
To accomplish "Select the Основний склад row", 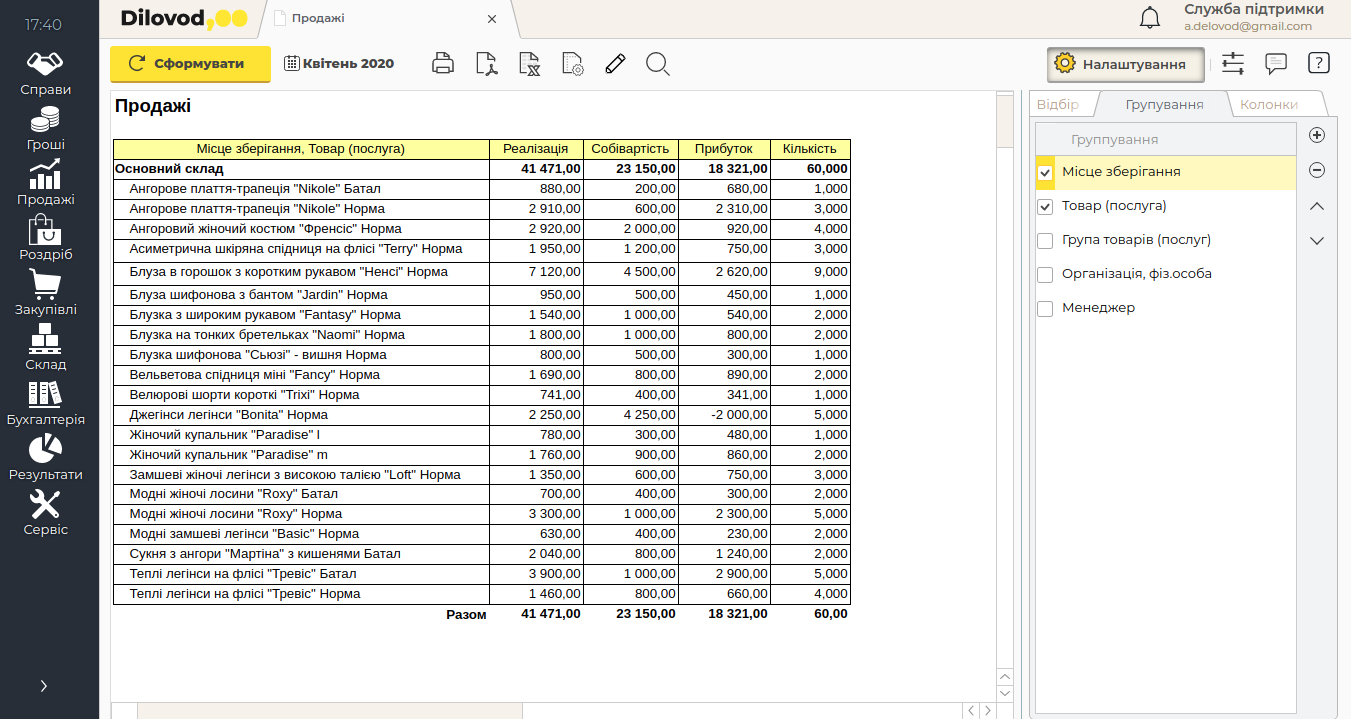I will point(481,169).
